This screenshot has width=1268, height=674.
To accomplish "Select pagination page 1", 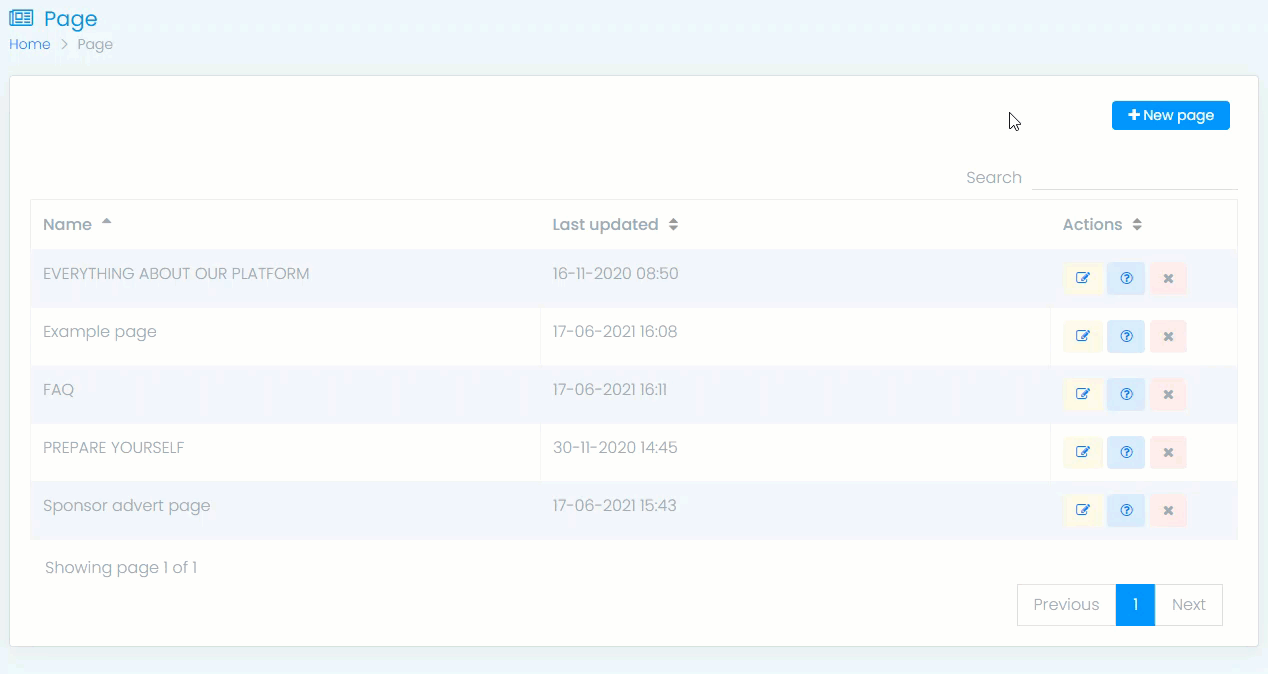I will pyautogui.click(x=1135, y=605).
